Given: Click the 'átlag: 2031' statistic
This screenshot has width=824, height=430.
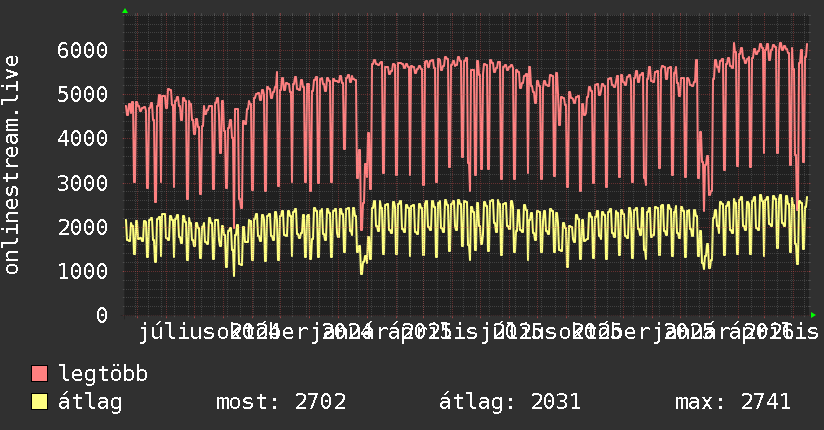Looking at the screenshot, I should (x=510, y=402).
